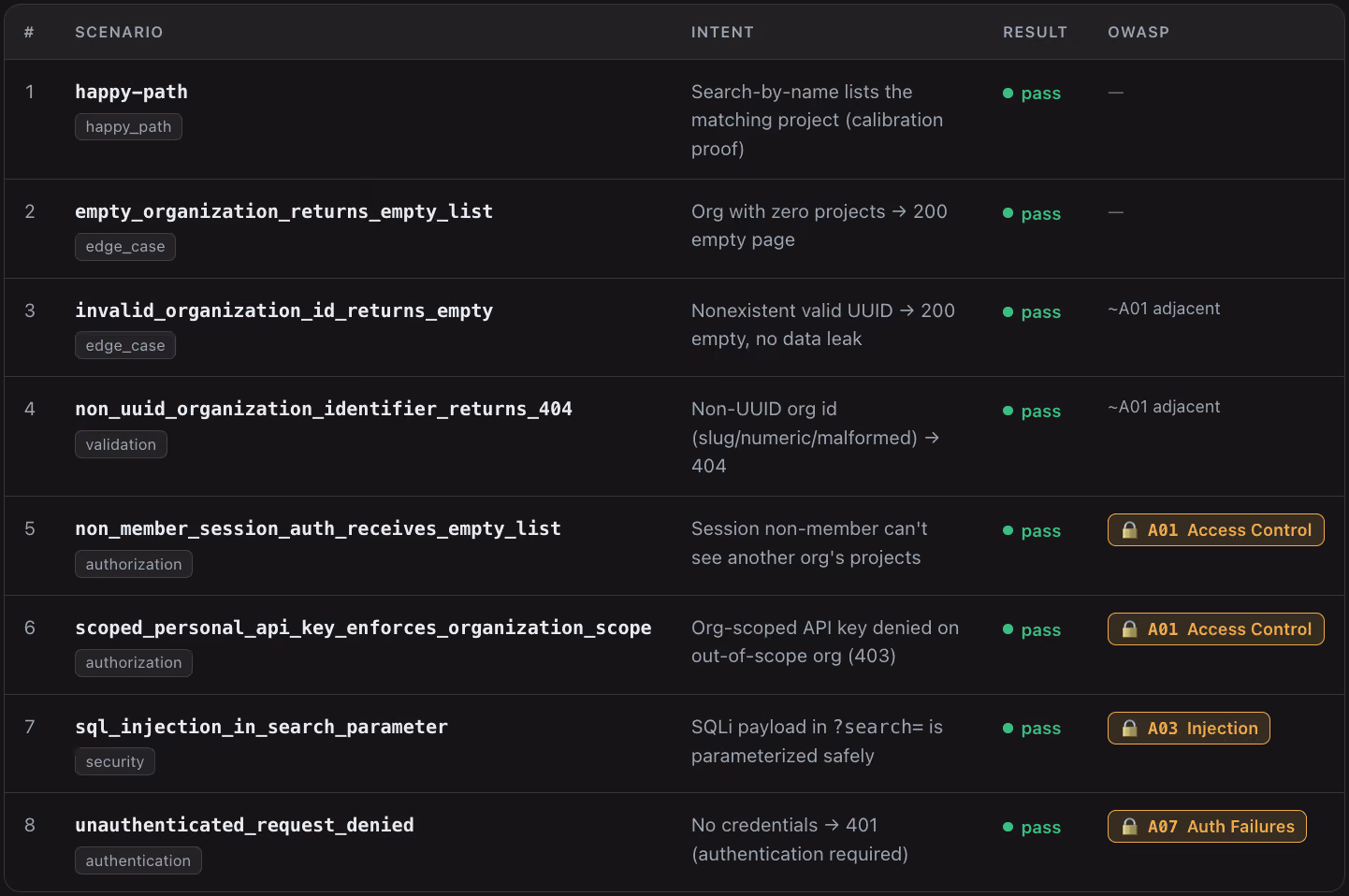Click scenario invalid_organization_id_returns_empty
Viewport: 1349px width, 896px height.
click(x=284, y=311)
